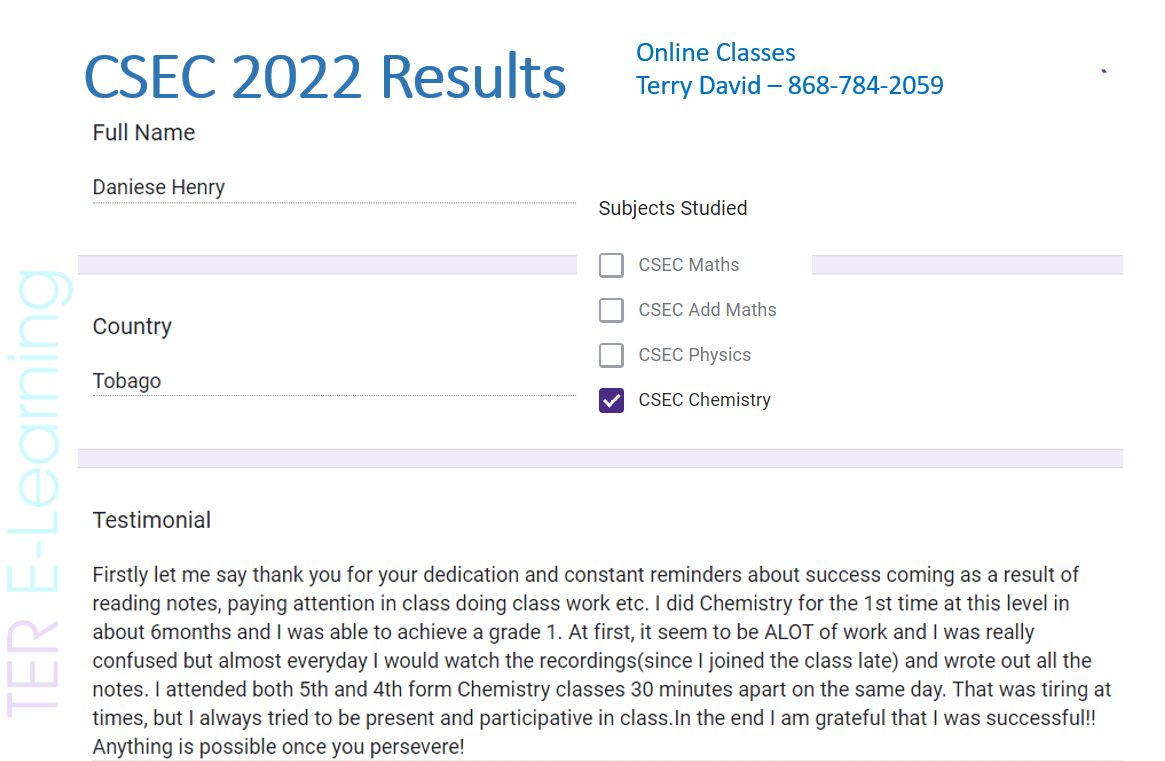
Task: Uncheck the CSEC Chemistry checkbox
Action: (611, 400)
